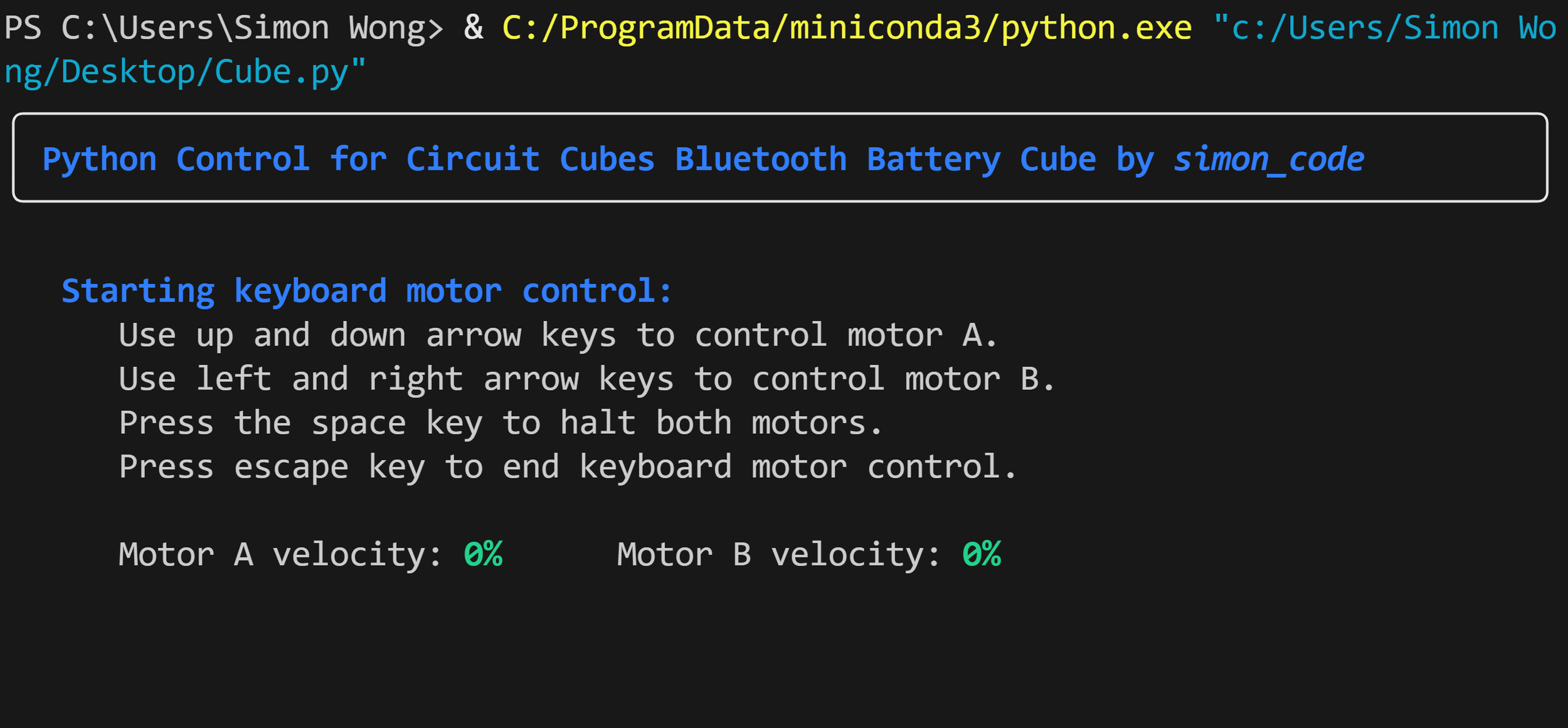Click the Starting keyboard motor control heading

(367, 292)
